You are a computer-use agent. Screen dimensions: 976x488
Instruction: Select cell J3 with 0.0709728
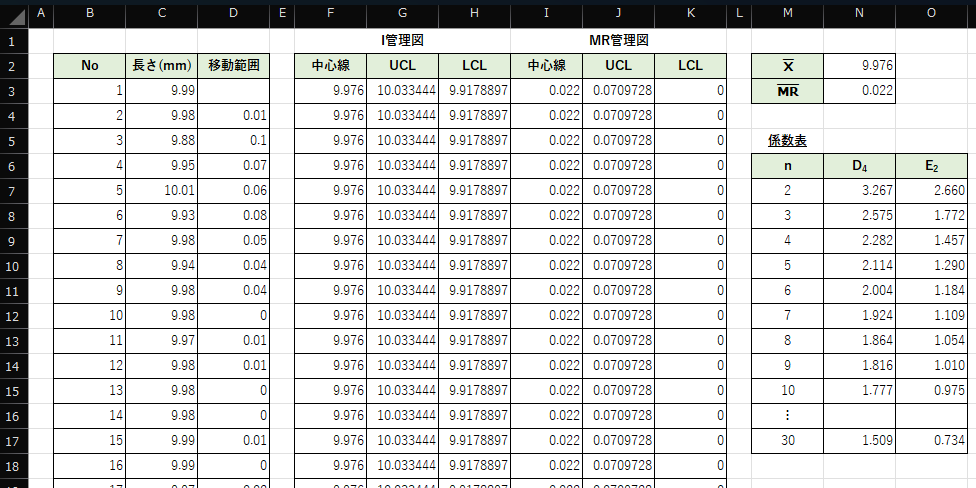pos(619,92)
